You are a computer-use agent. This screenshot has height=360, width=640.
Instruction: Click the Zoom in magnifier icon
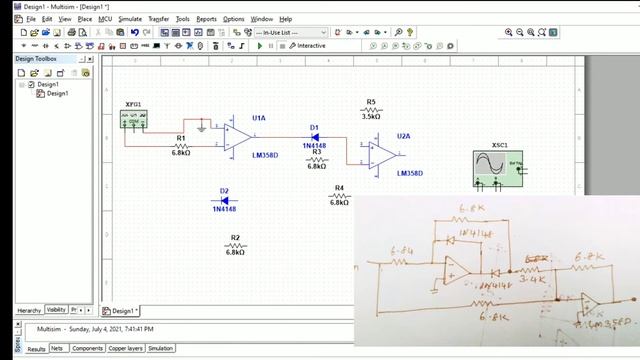click(x=509, y=32)
